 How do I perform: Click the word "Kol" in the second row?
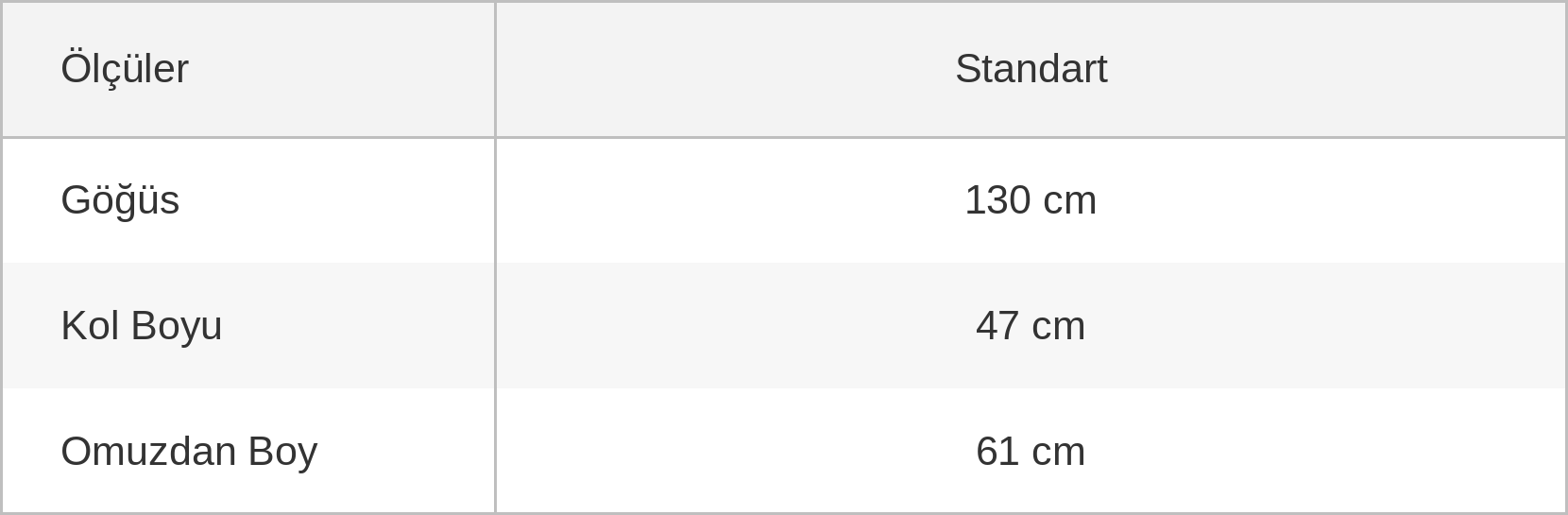(x=90, y=326)
